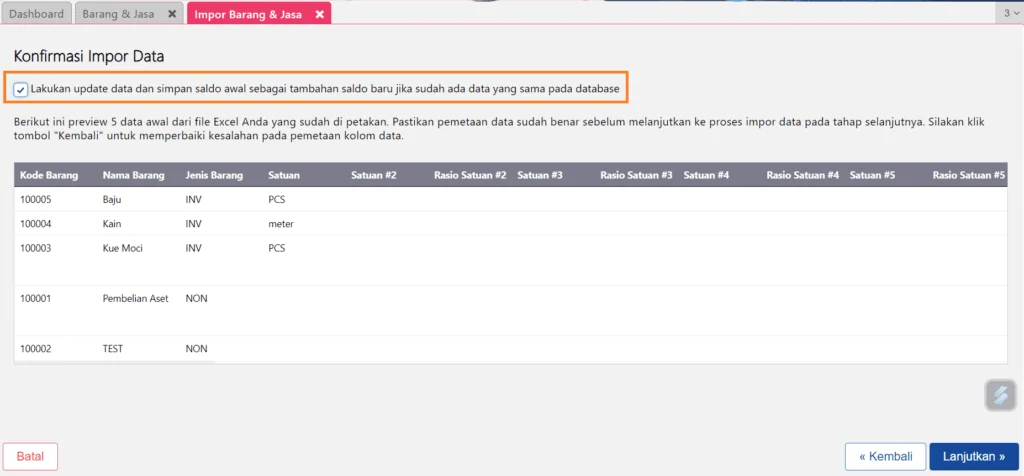1024x476 pixels.
Task: Click the Jenis Barang column header
Action: click(214, 175)
